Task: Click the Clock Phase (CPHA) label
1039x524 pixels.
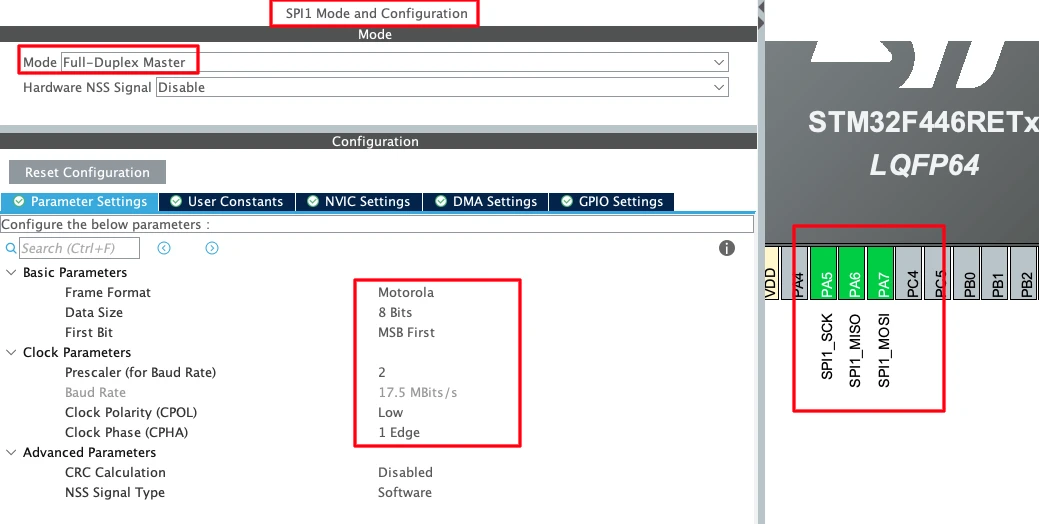Action: coord(126,433)
